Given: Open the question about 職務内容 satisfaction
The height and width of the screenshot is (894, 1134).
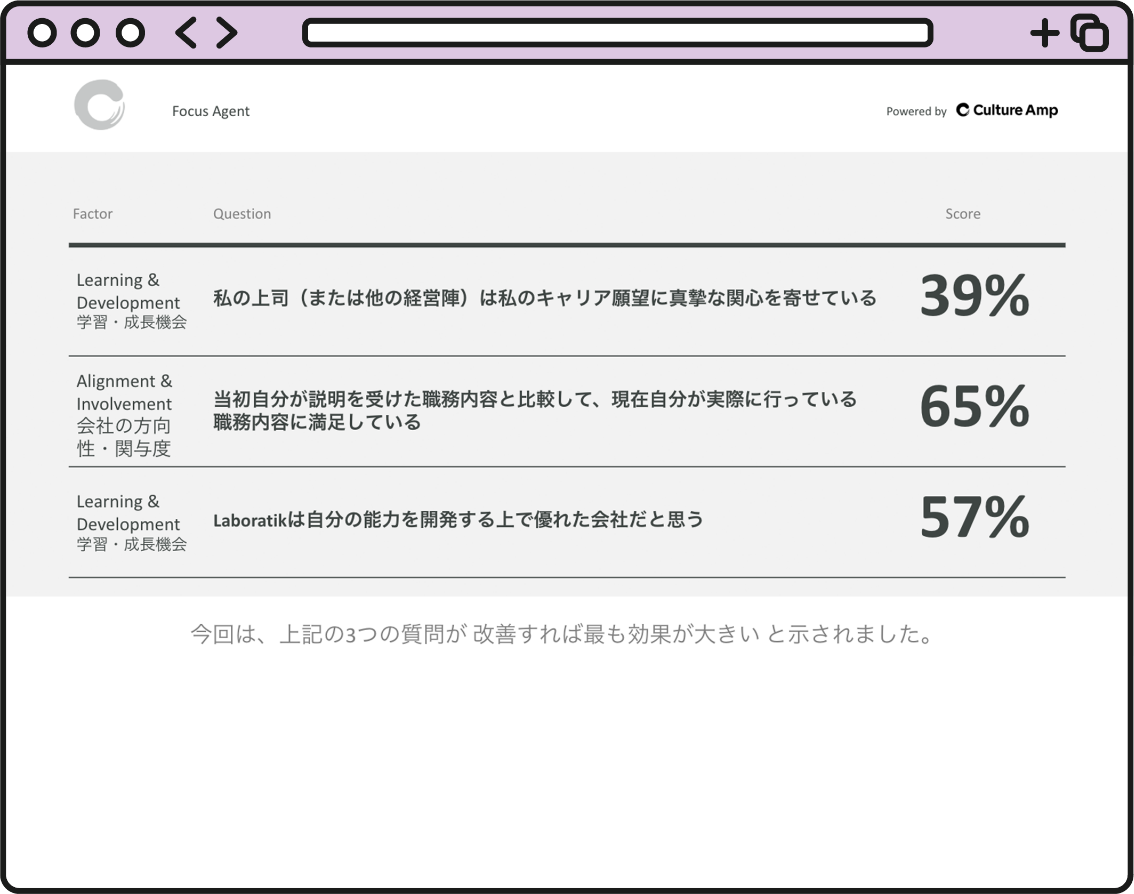Looking at the screenshot, I should click(535, 410).
